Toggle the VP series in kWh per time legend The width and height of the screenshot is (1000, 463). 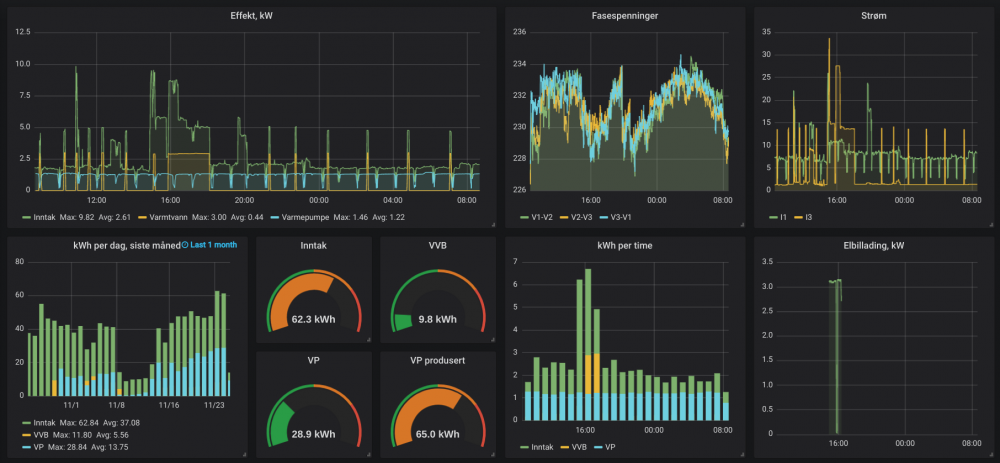(607, 448)
